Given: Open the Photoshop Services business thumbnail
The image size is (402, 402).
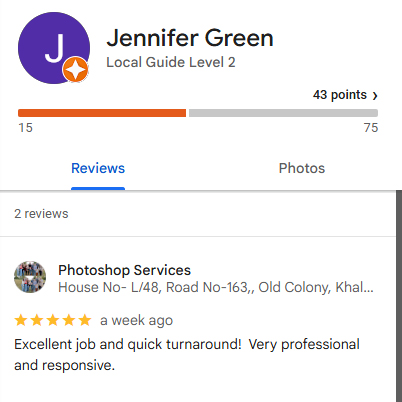Looking at the screenshot, I should pos(30,277).
